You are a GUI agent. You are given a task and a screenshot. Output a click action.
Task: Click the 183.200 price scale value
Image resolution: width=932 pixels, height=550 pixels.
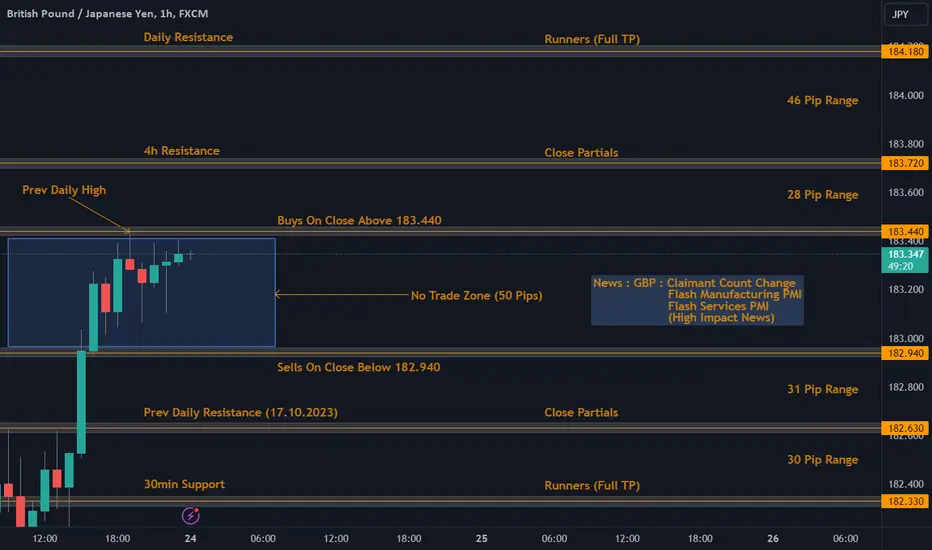(906, 290)
